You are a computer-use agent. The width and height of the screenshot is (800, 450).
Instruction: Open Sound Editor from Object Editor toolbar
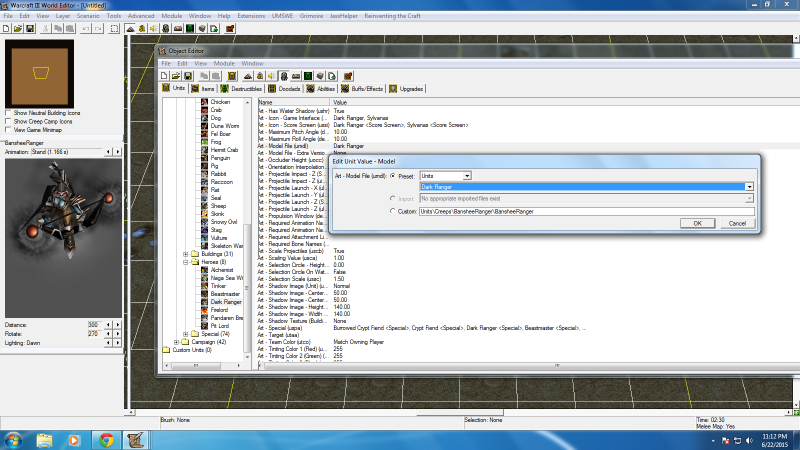tap(271, 76)
